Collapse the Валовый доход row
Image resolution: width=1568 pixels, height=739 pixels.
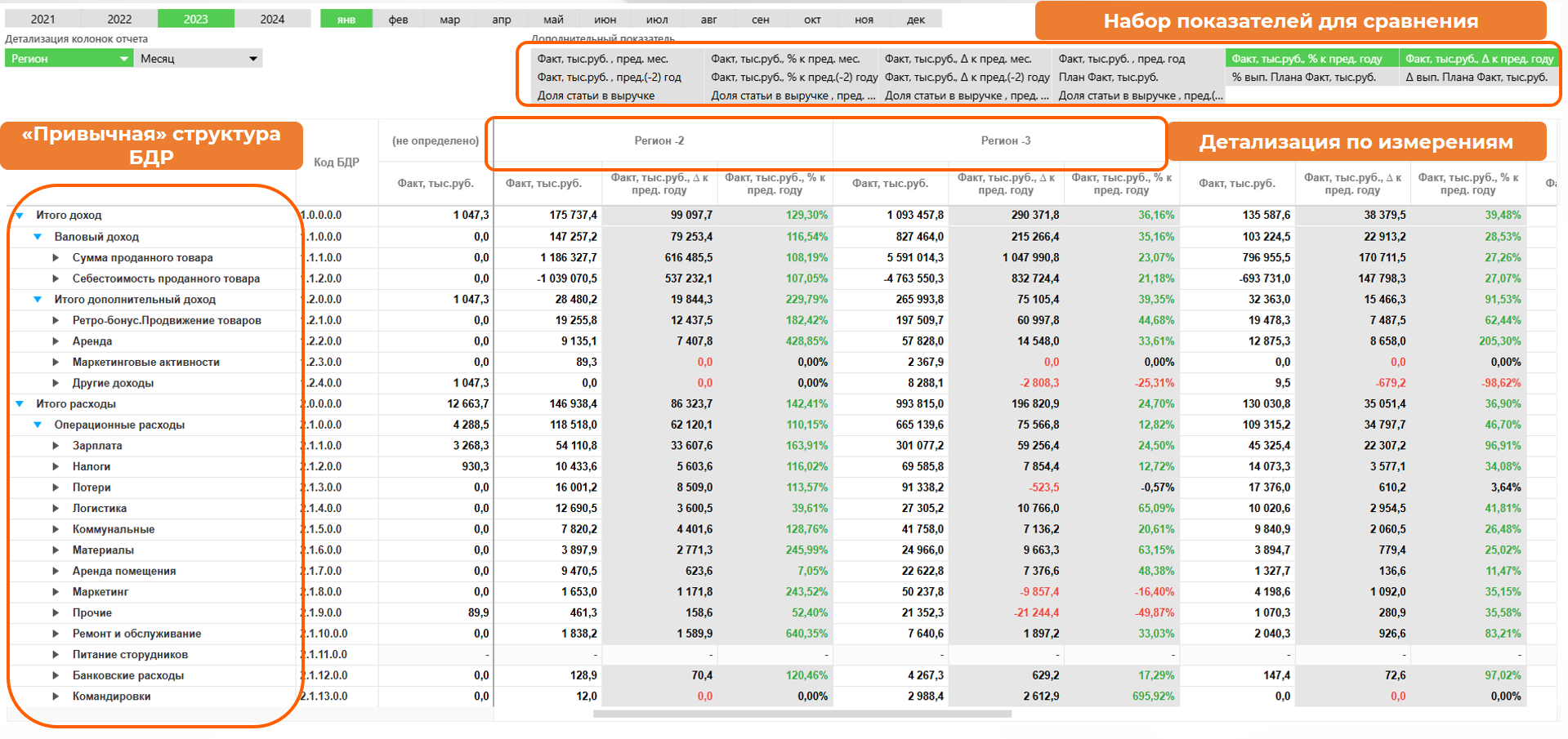point(38,237)
